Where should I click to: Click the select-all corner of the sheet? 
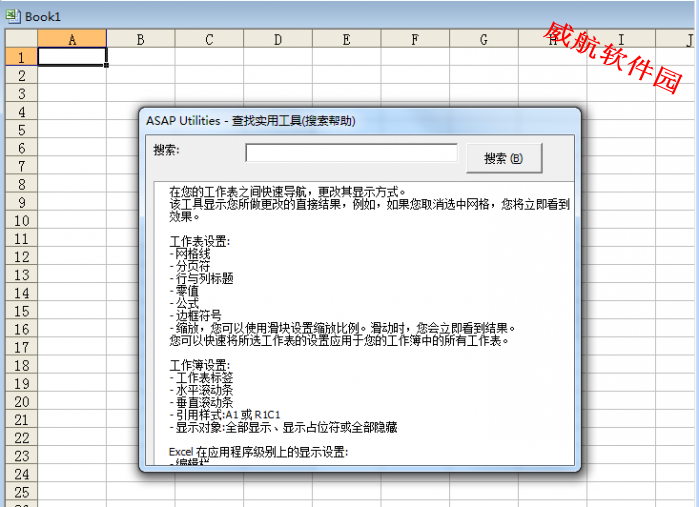click(x=21, y=39)
